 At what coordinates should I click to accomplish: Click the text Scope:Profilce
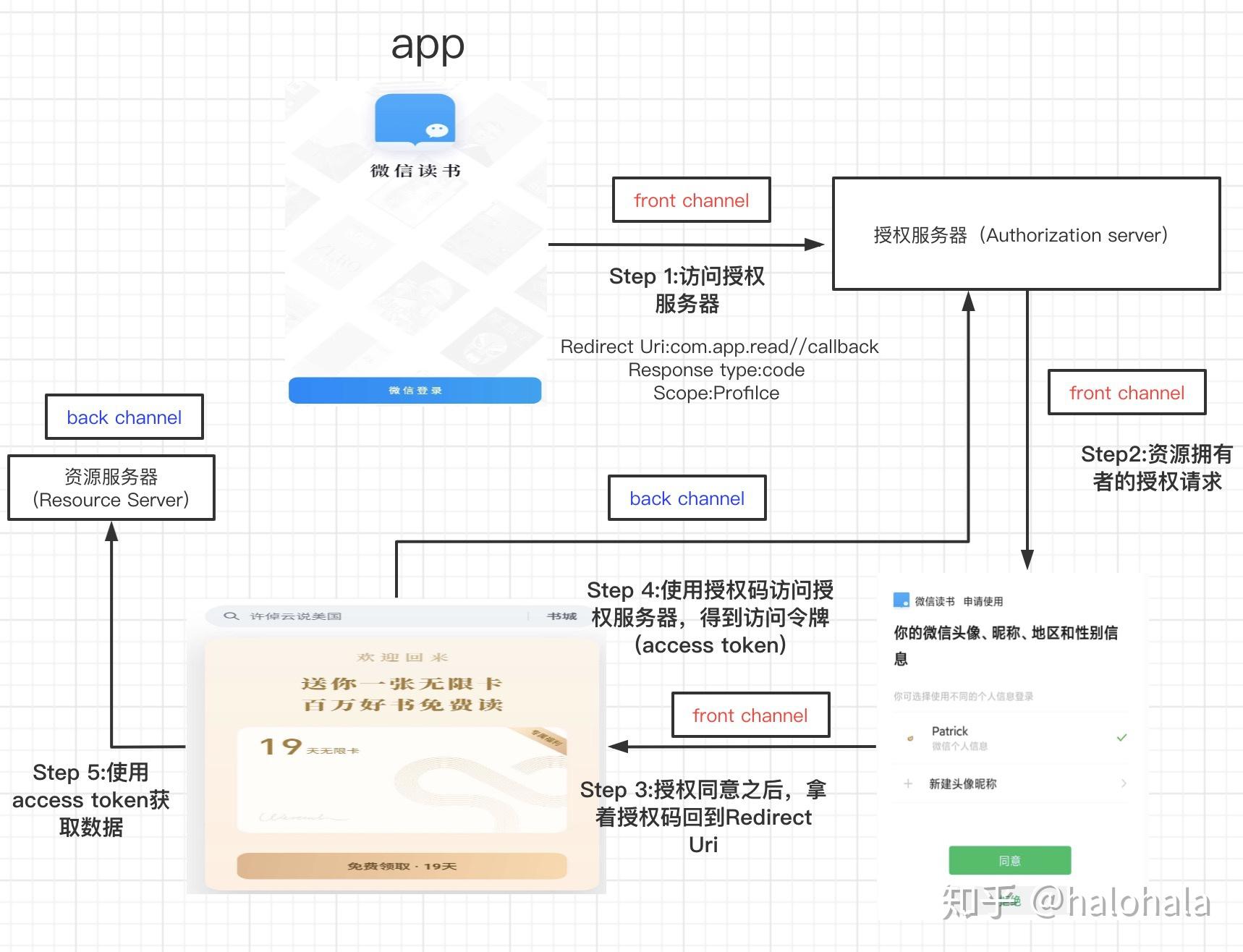coord(716,393)
